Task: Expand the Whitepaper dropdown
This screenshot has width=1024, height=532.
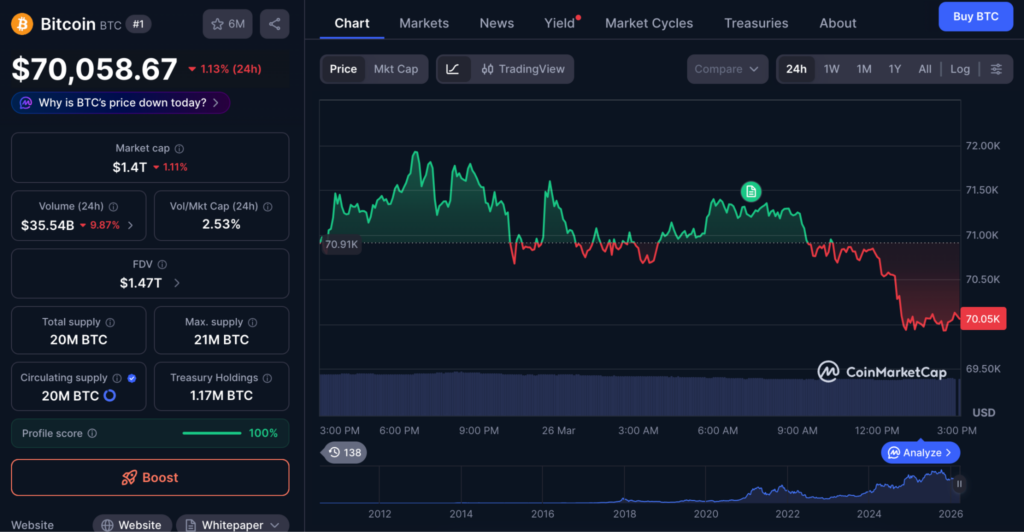Action: [x=232, y=525]
